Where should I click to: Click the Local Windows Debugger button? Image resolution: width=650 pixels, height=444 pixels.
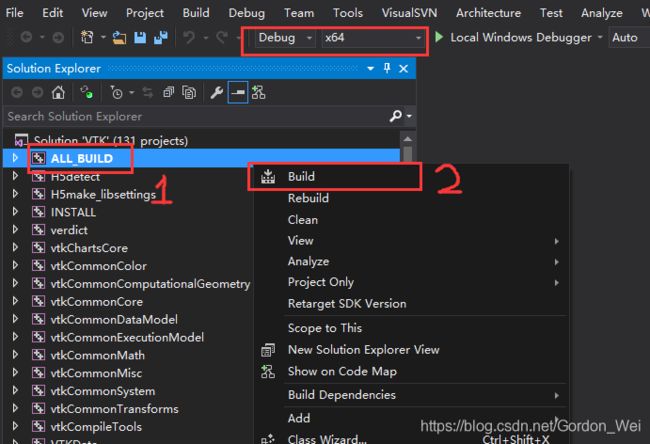click(x=521, y=37)
